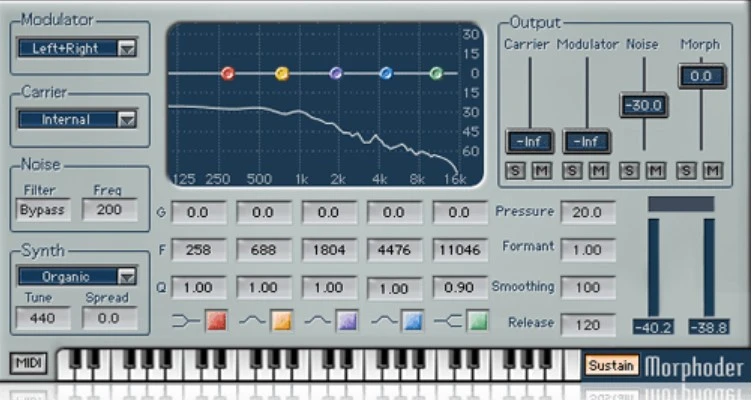
Task: Select the yellow EQ node on graph
Action: (x=282, y=73)
